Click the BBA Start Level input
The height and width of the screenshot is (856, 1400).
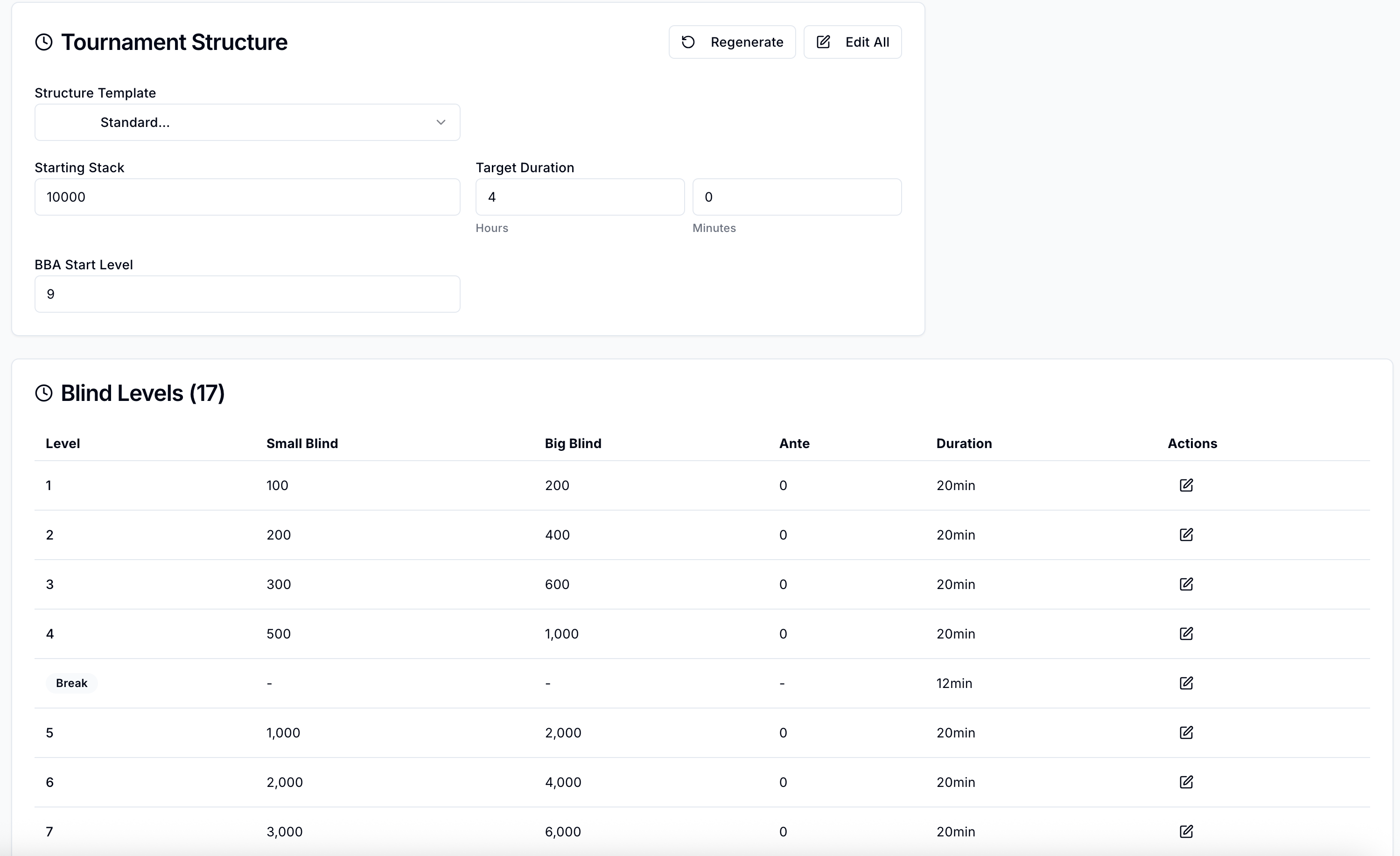[x=247, y=294]
